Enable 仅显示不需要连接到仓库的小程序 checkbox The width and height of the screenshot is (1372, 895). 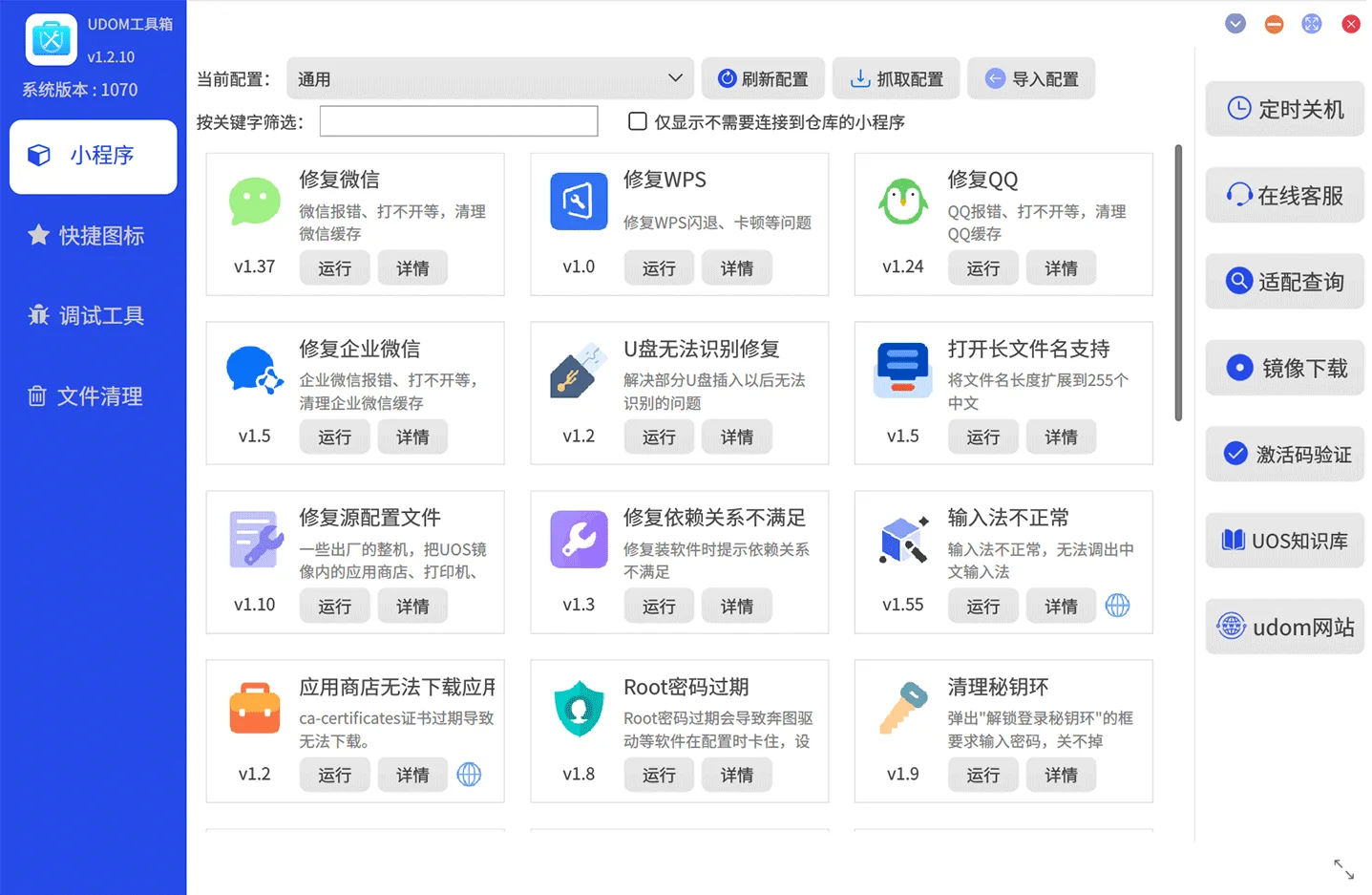[x=637, y=121]
